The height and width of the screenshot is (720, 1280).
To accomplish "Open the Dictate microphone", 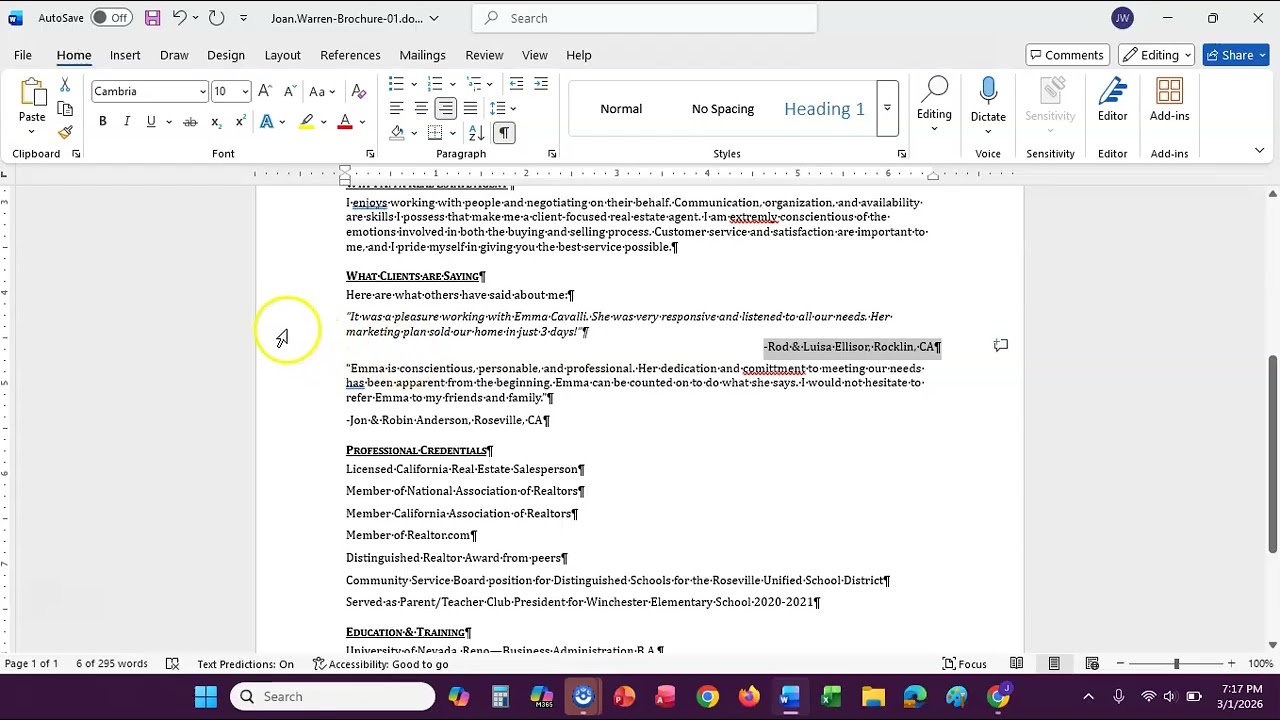I will pyautogui.click(x=988, y=100).
